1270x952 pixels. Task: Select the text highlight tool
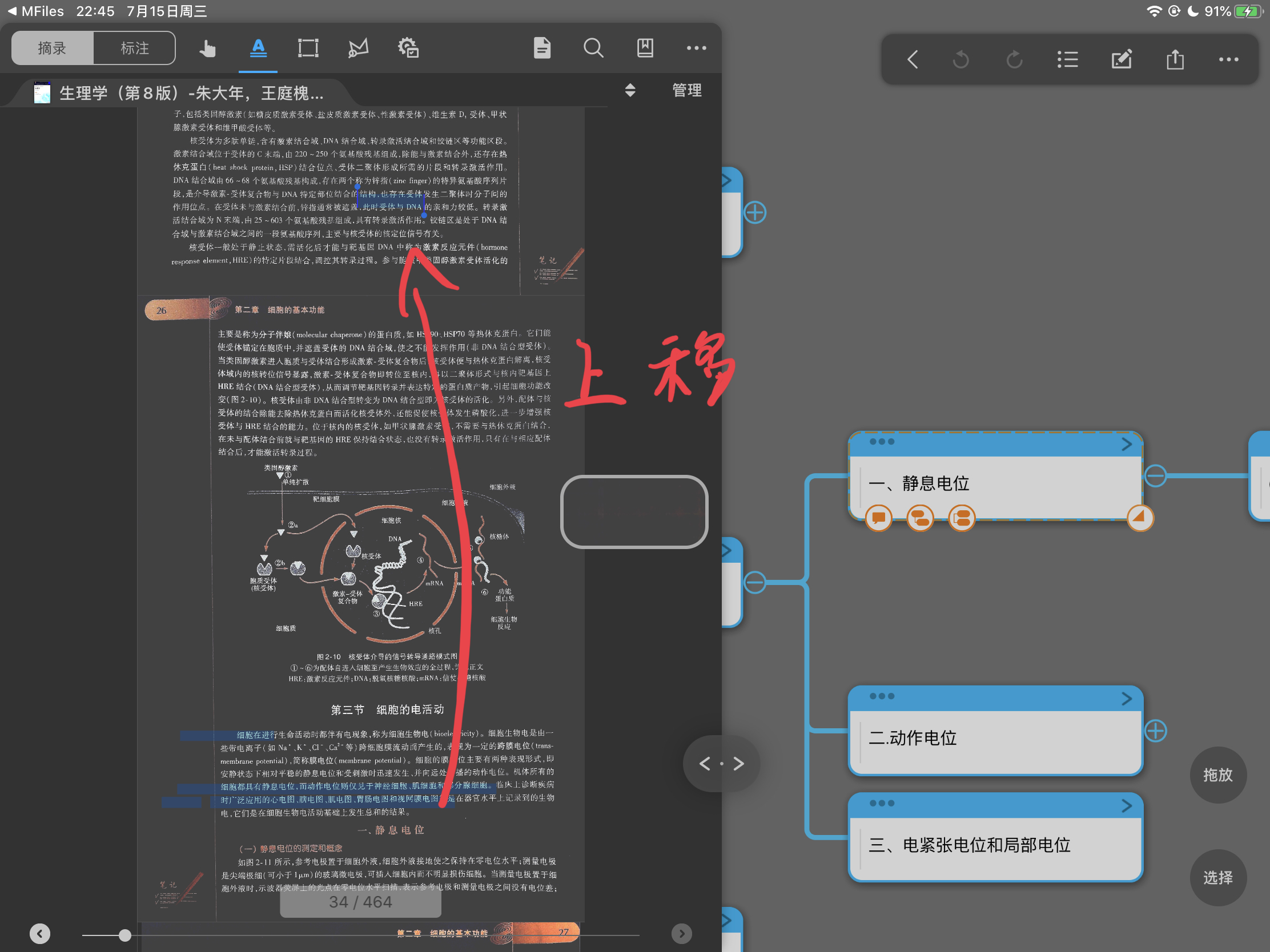[x=258, y=48]
